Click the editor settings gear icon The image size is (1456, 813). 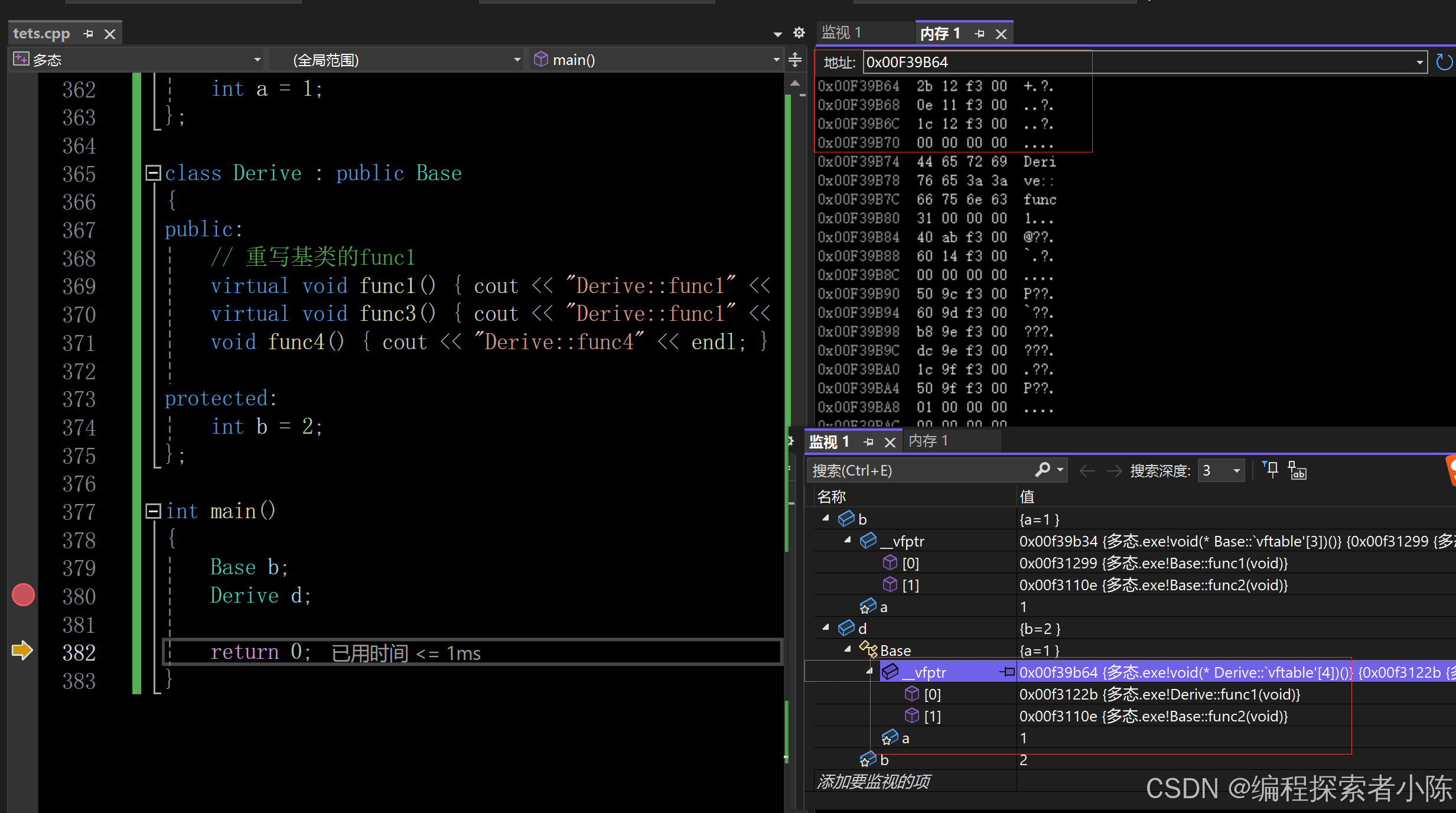[x=799, y=33]
